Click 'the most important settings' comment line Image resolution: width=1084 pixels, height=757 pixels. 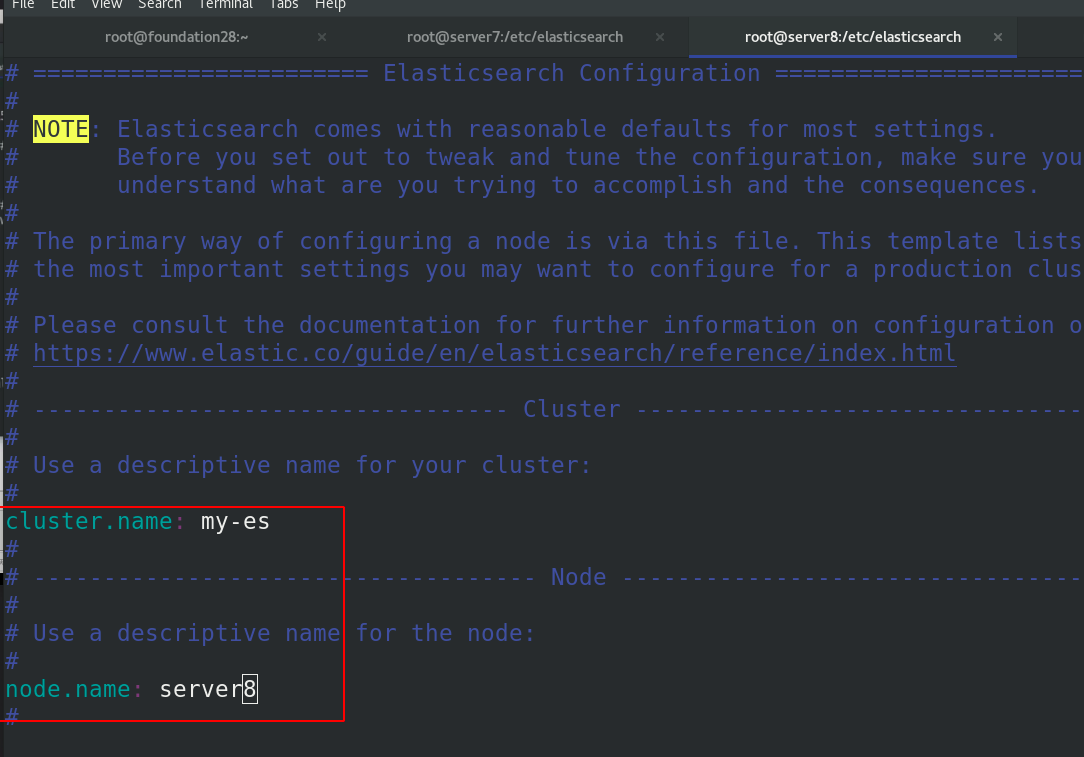(x=558, y=270)
